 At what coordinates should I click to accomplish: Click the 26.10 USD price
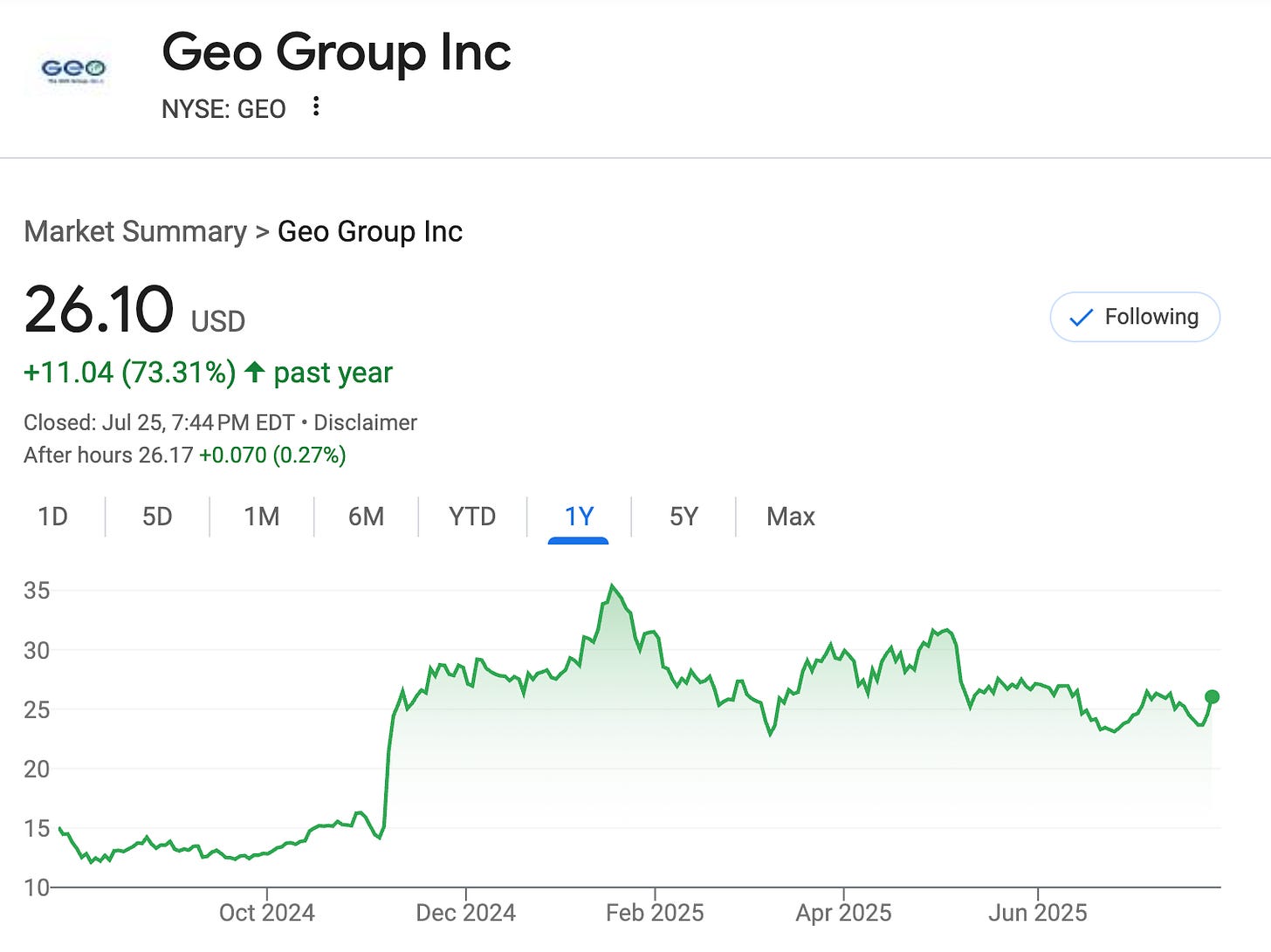pyautogui.click(x=100, y=310)
